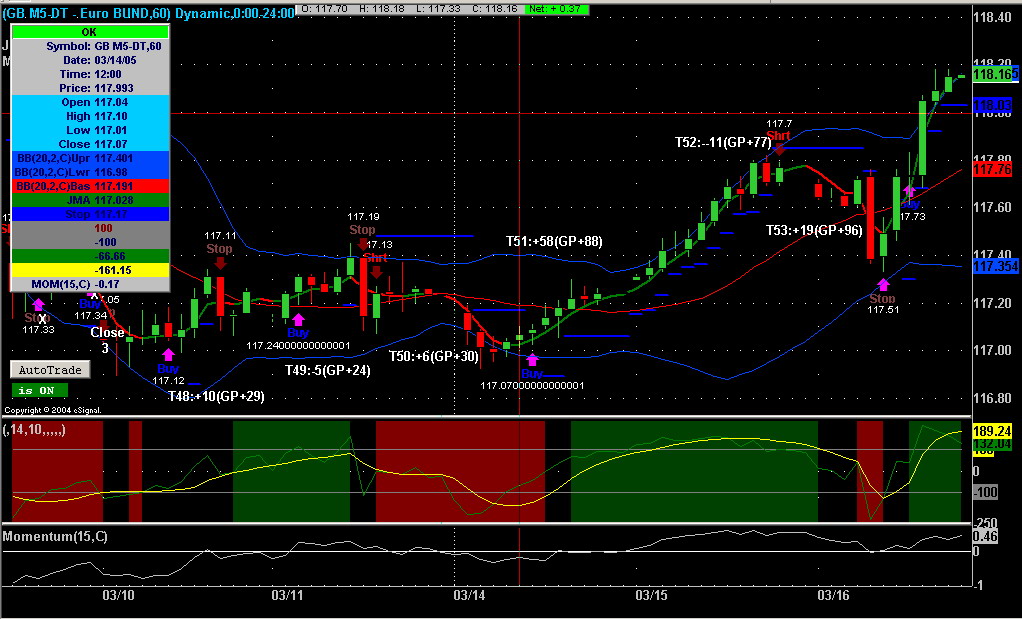Click the Momentum(15,C) study title
Screen dimensions: 1022x619
click(55, 536)
